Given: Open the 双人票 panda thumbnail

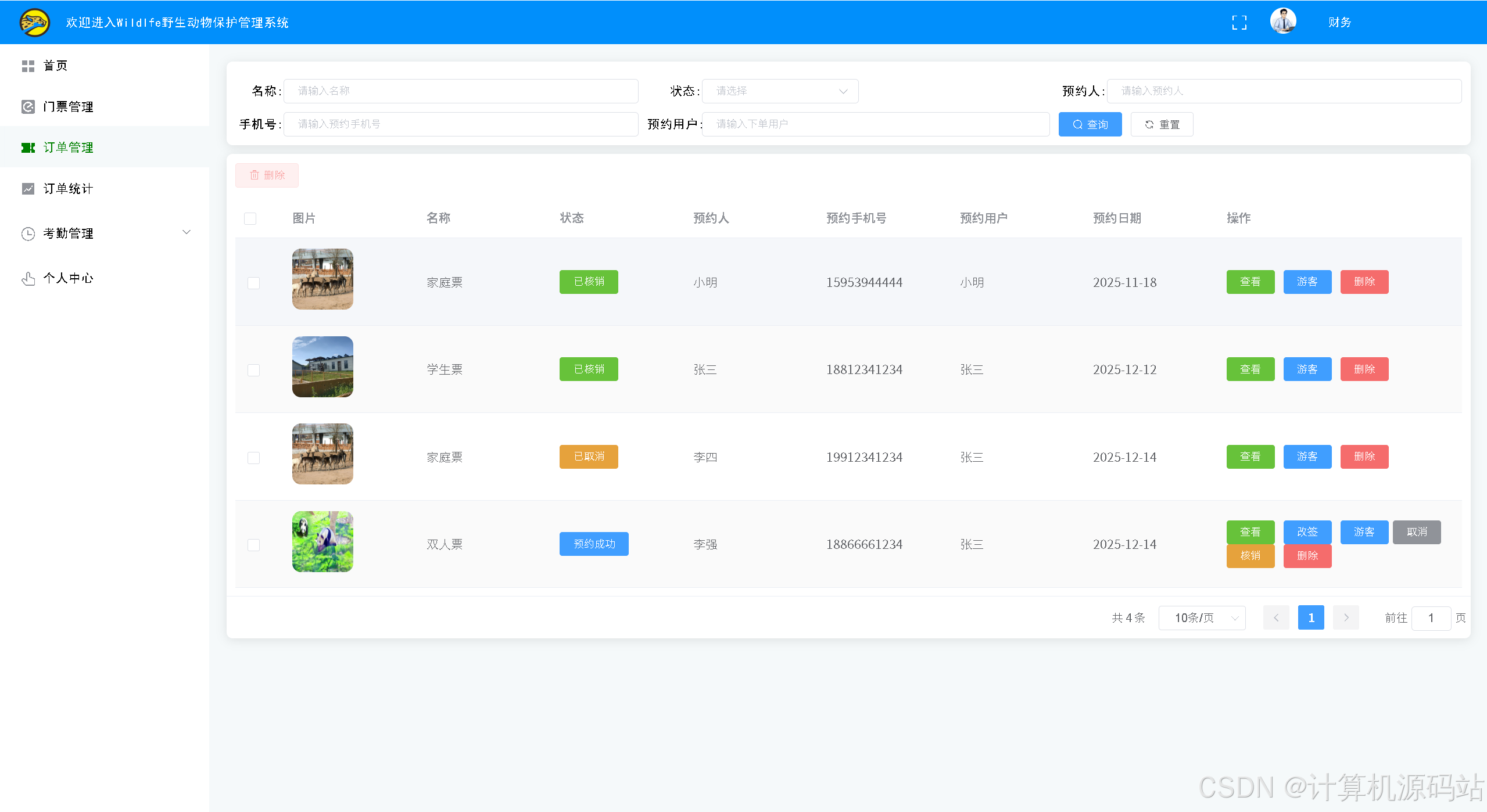Looking at the screenshot, I should tap(323, 541).
